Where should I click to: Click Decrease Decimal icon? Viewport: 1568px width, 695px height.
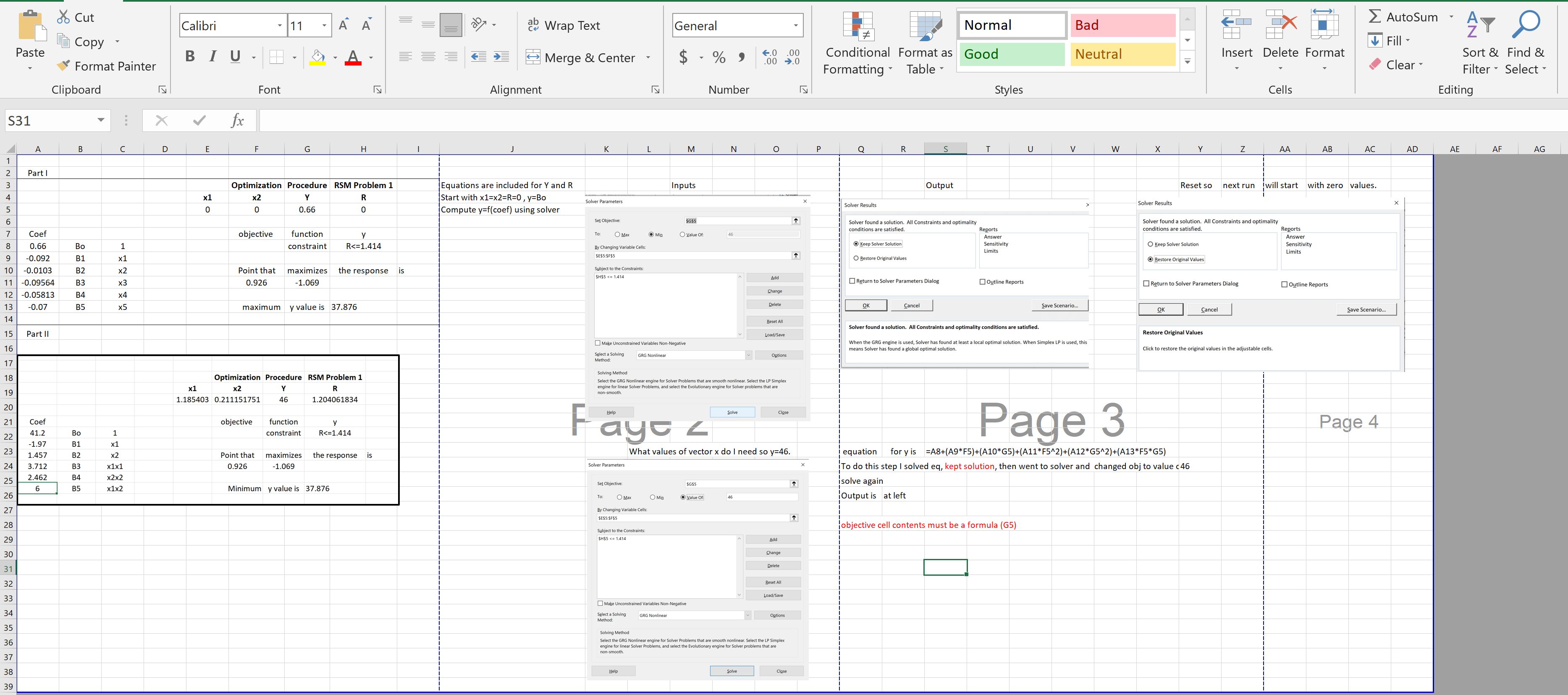(x=792, y=57)
